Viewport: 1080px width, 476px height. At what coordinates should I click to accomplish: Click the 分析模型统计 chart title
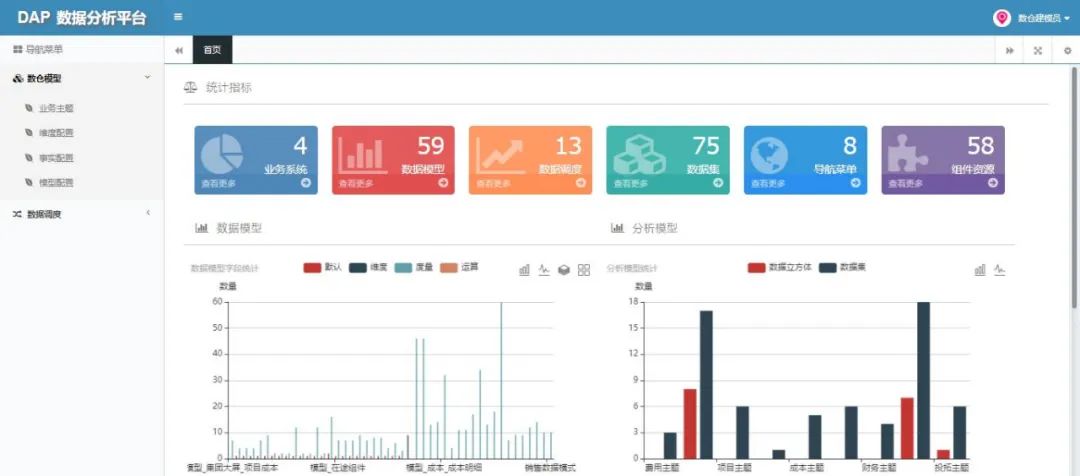click(632, 269)
